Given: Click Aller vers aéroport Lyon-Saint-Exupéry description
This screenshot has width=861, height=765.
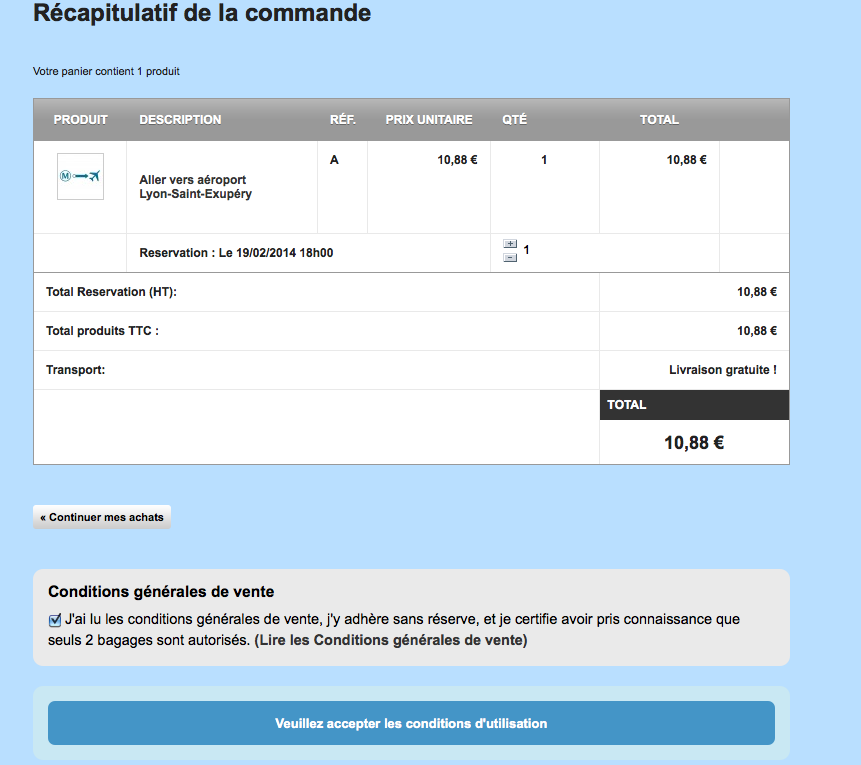Looking at the screenshot, I should coord(195,187).
